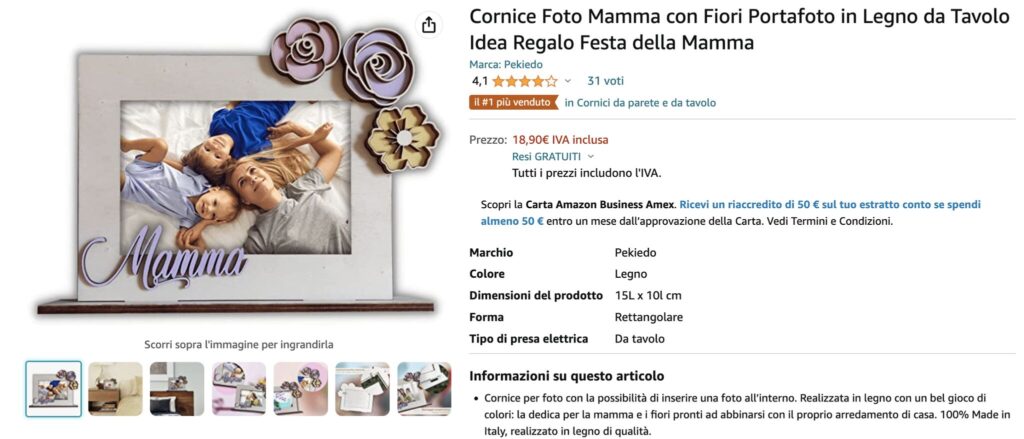Click the product title Cornice Foto Mamma
Screen dimensions: 1024x439
tap(739, 30)
